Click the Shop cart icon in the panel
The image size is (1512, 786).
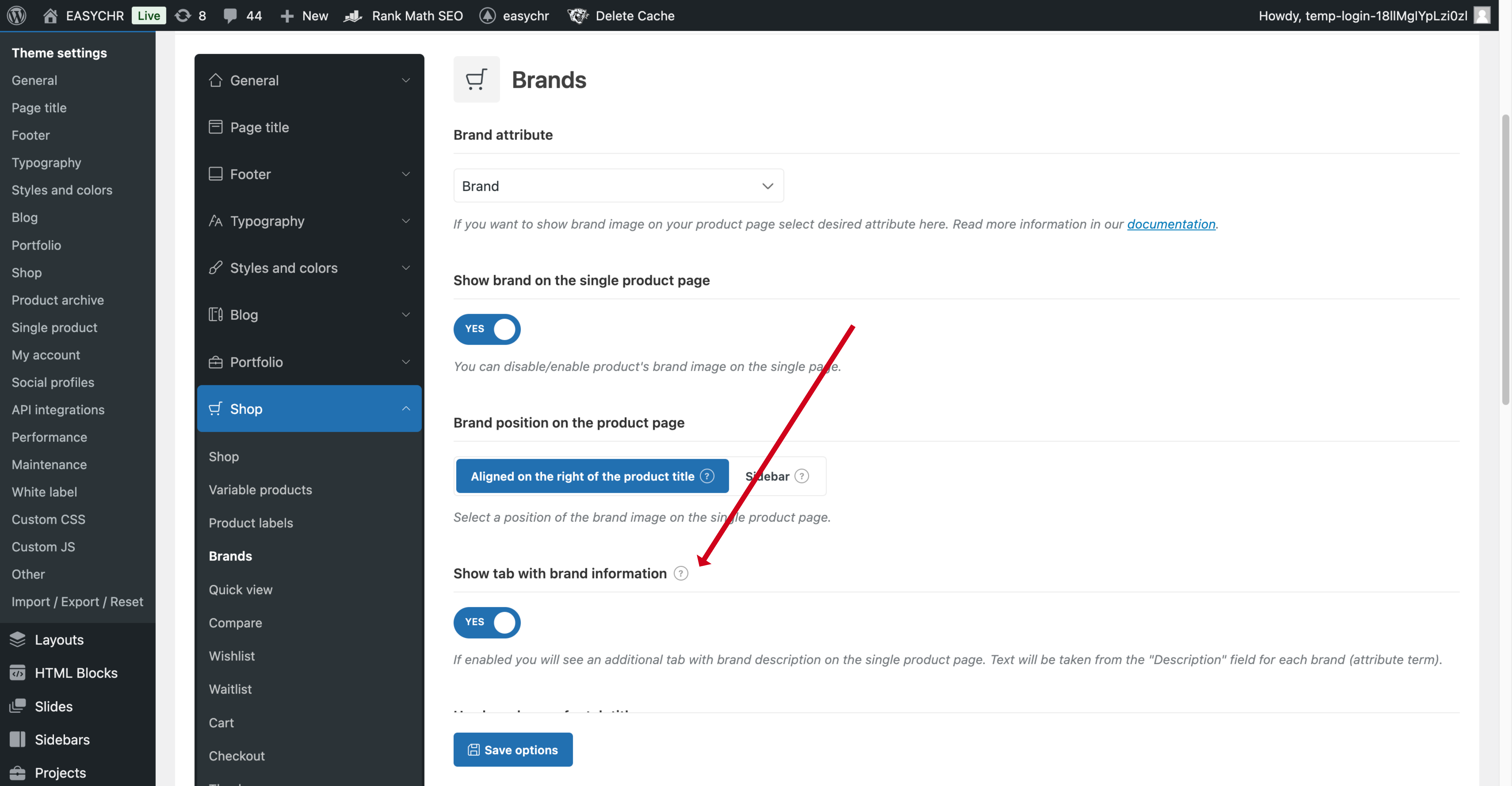(215, 409)
